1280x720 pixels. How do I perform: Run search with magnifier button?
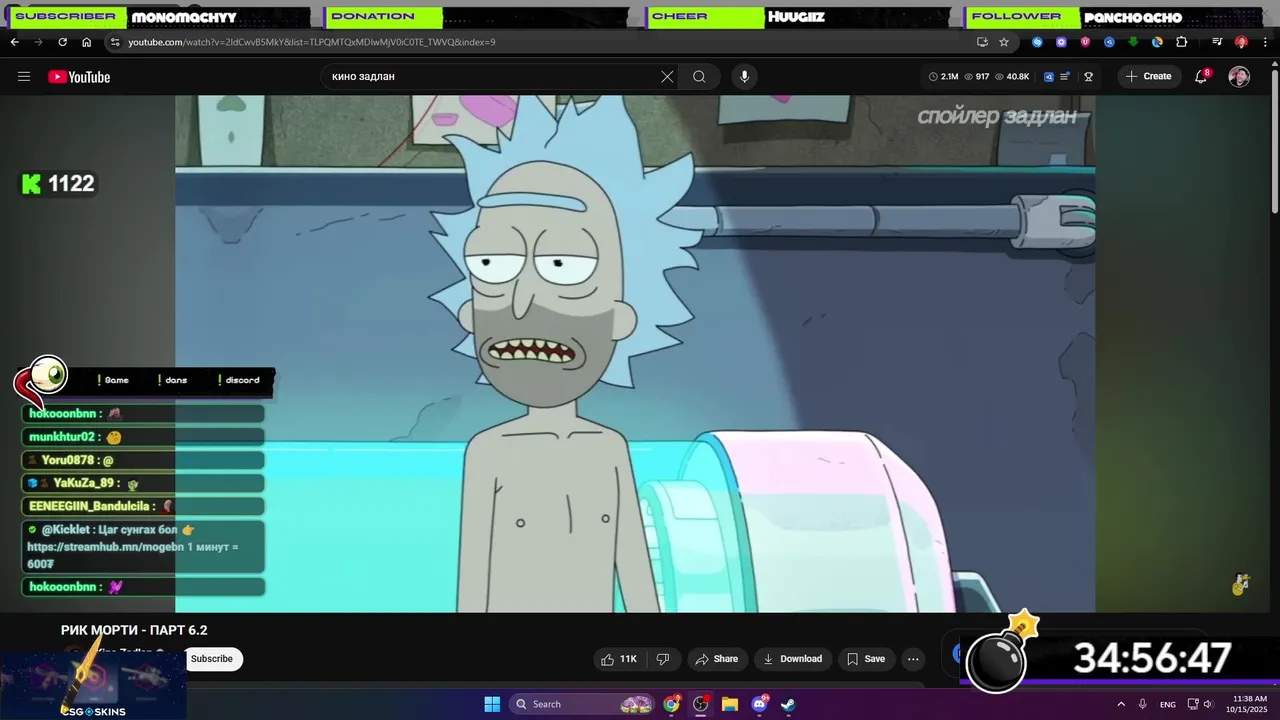coord(699,77)
